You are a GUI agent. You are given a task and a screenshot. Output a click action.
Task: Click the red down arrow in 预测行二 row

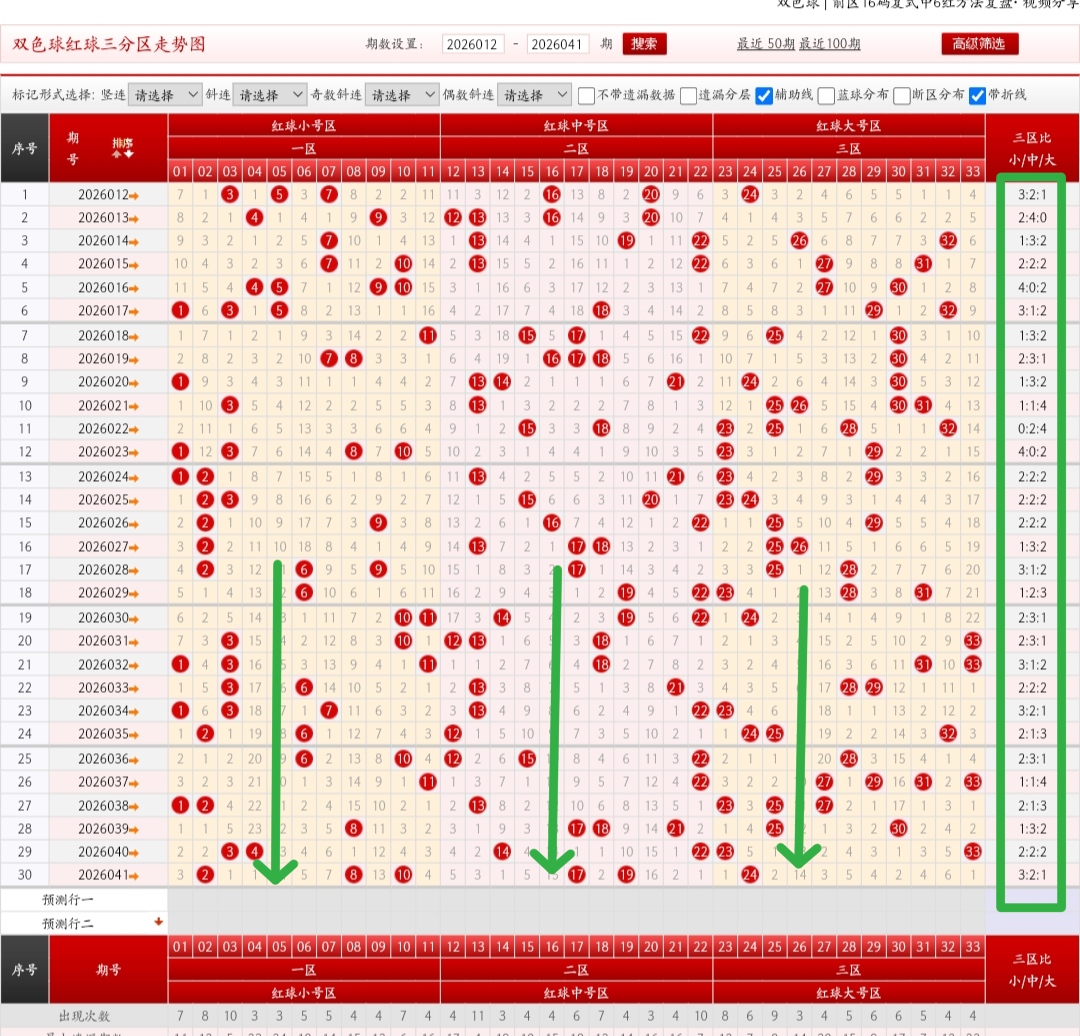point(158,922)
